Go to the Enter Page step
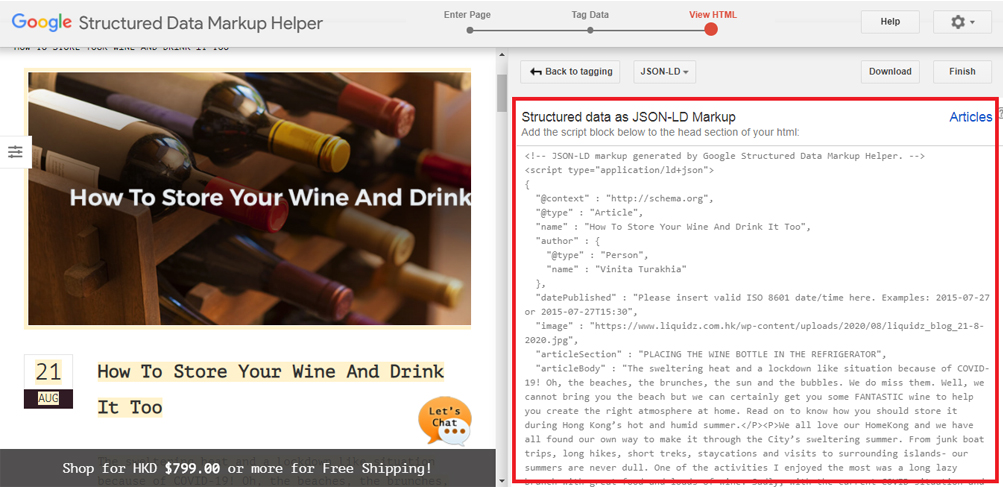This screenshot has width=1003, height=487. pos(468,30)
